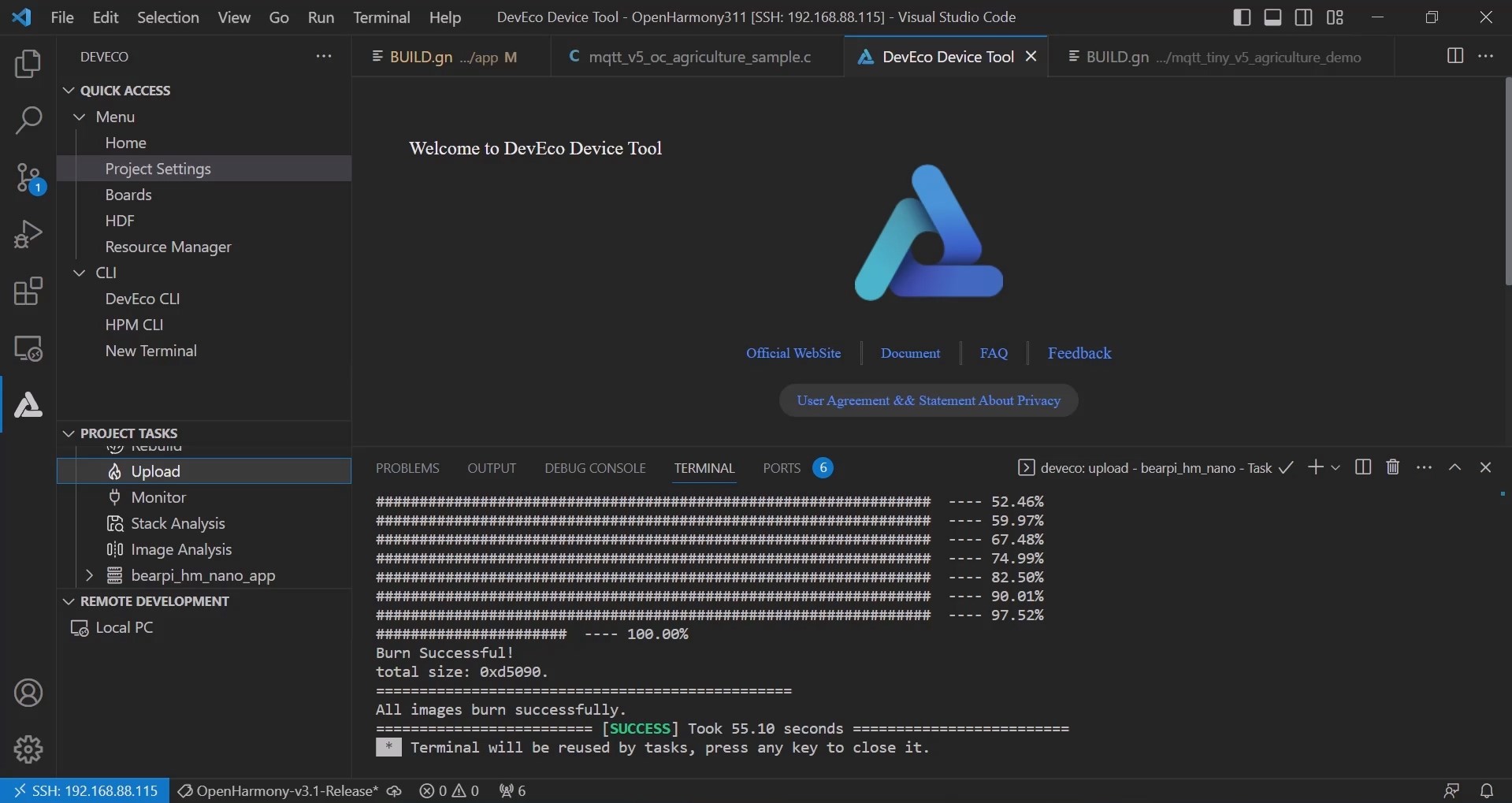Open terminal panel more actions ellipsis
Image resolution: width=1512 pixels, height=803 pixels.
(x=1424, y=467)
